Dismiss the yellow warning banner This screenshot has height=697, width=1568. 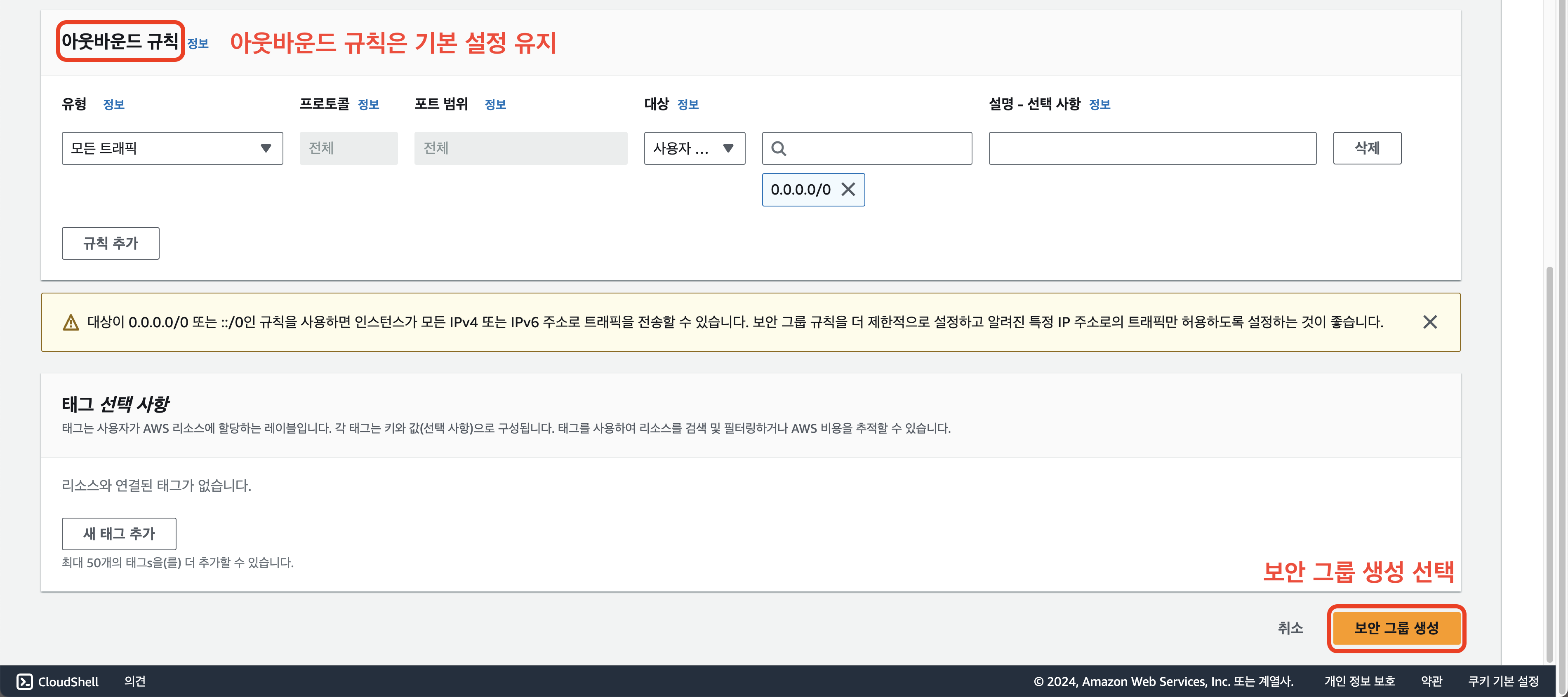1430,322
